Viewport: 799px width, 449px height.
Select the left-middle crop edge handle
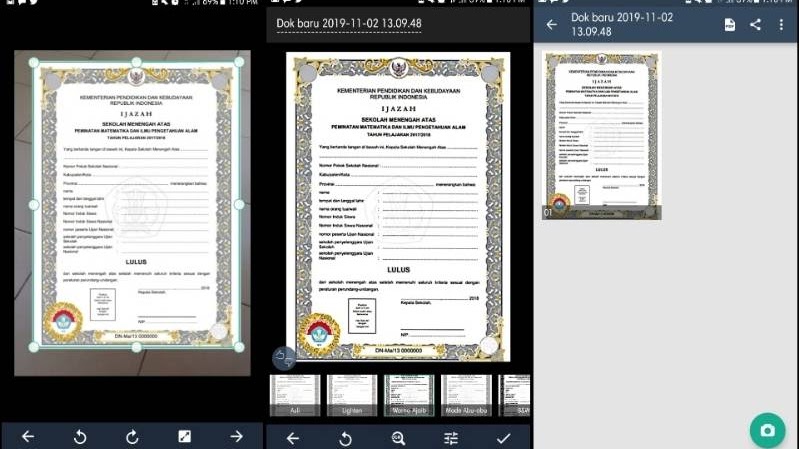(x=34, y=204)
